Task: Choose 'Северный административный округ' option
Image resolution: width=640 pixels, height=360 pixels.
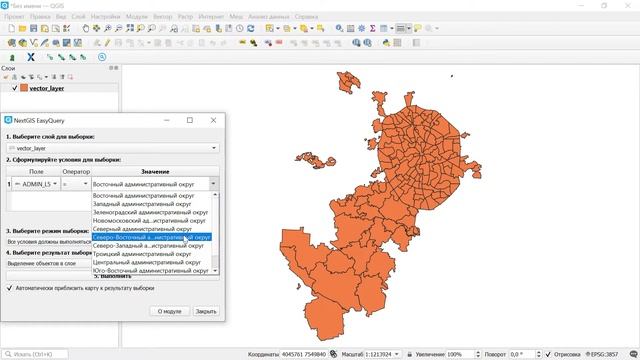Action: point(151,229)
